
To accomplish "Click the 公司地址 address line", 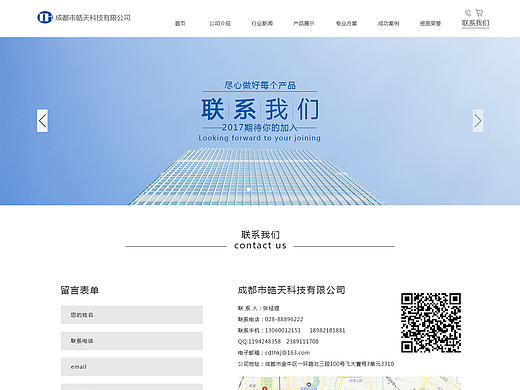I will pyautogui.click(x=316, y=364).
